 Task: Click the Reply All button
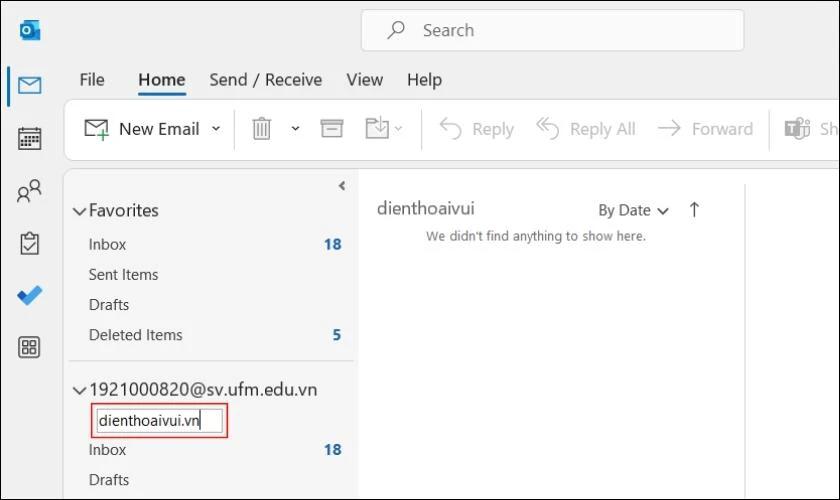coord(586,129)
